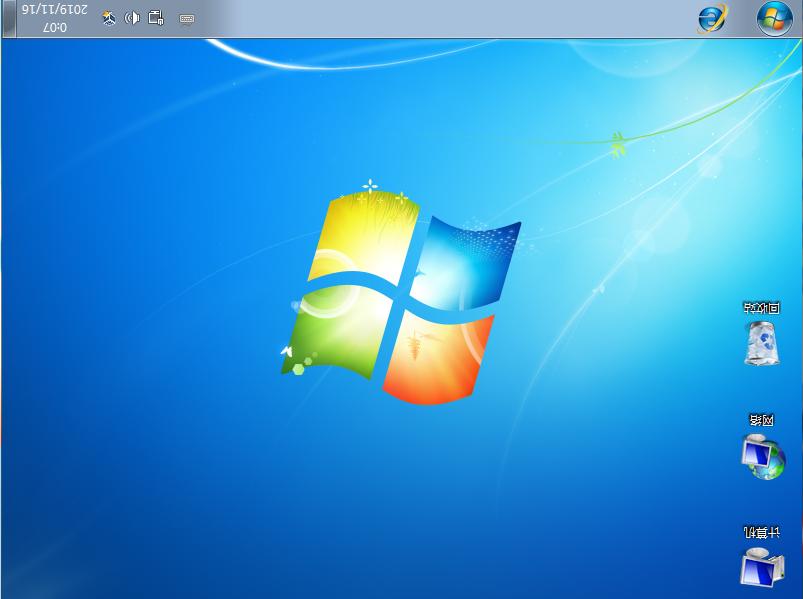Image resolution: width=803 pixels, height=599 pixels.
Task: Click the volume speaker tray icon
Action: pos(132,18)
